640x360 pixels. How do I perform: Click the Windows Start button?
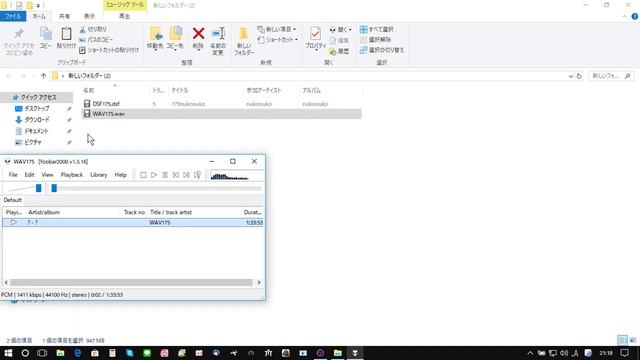(8, 353)
